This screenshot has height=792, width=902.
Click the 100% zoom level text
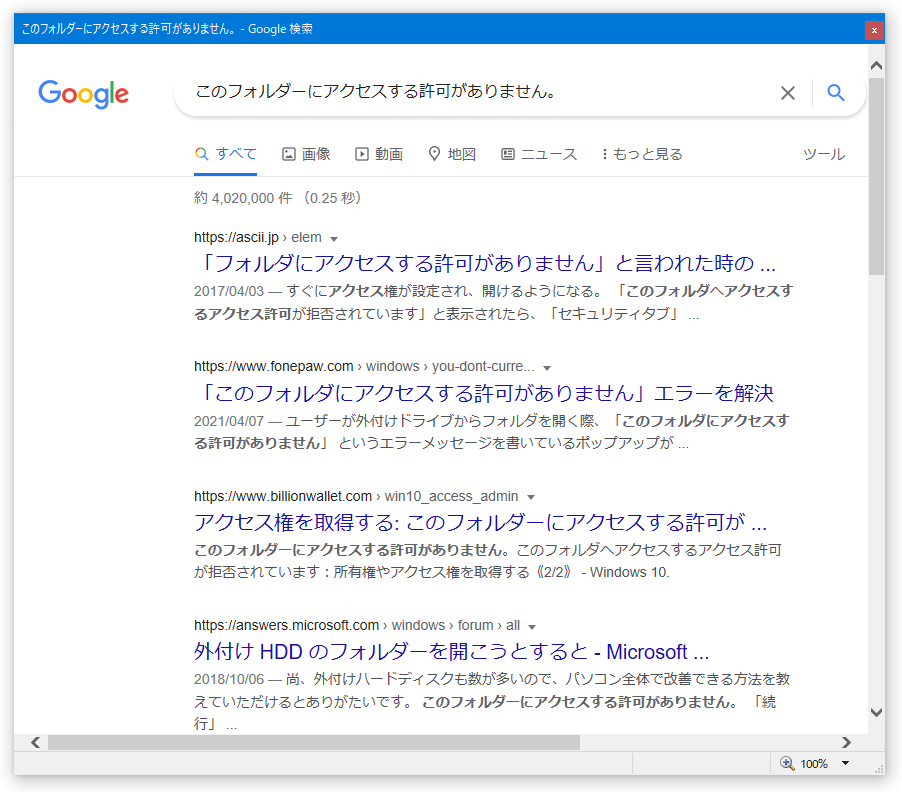pos(814,764)
